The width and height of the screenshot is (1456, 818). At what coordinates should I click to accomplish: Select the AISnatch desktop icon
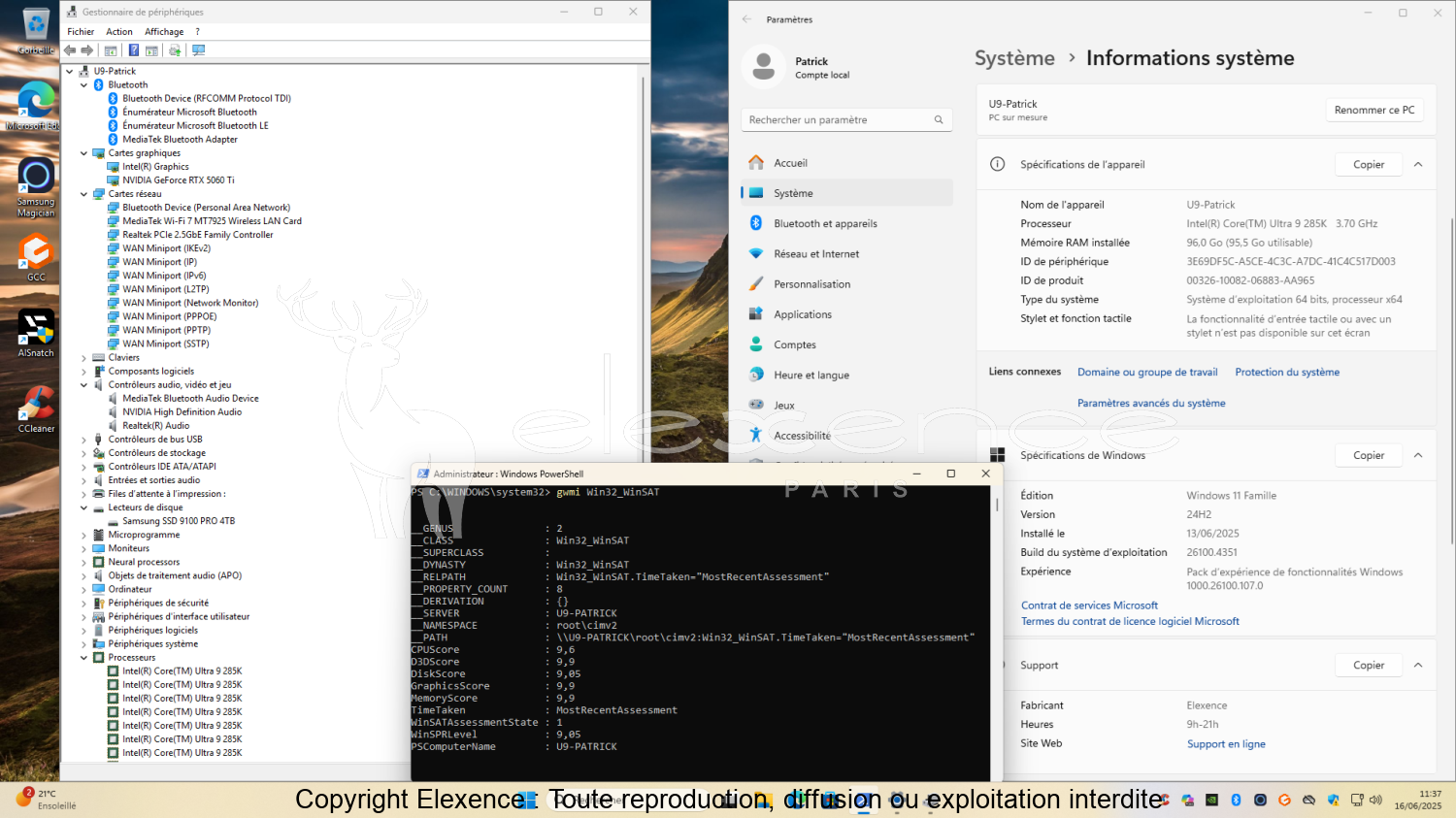coord(36,334)
